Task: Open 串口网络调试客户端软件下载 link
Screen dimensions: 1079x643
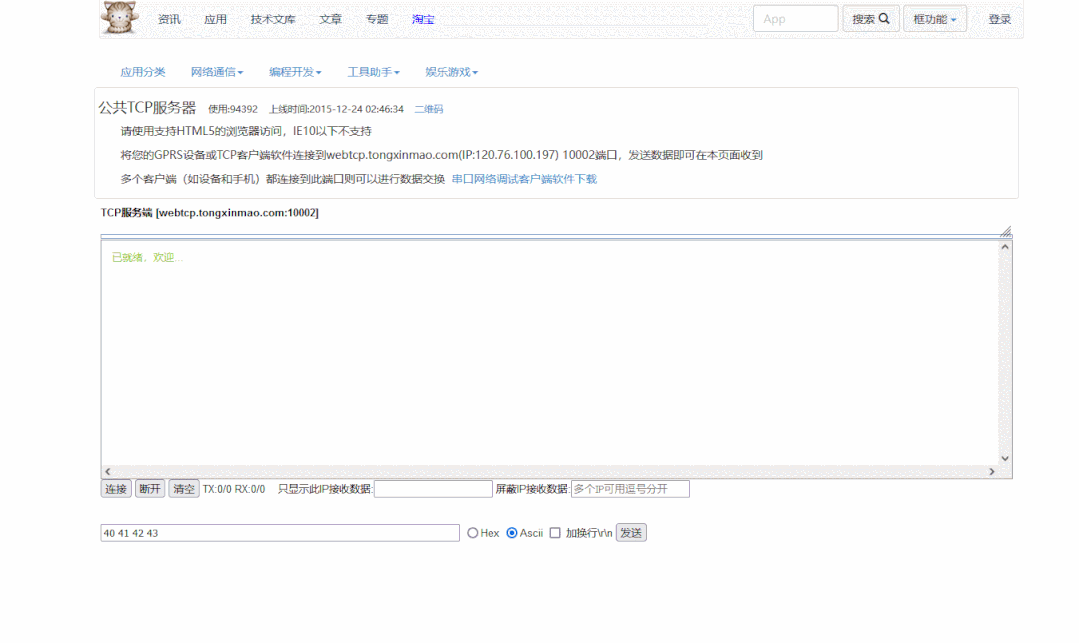Action: [524, 179]
